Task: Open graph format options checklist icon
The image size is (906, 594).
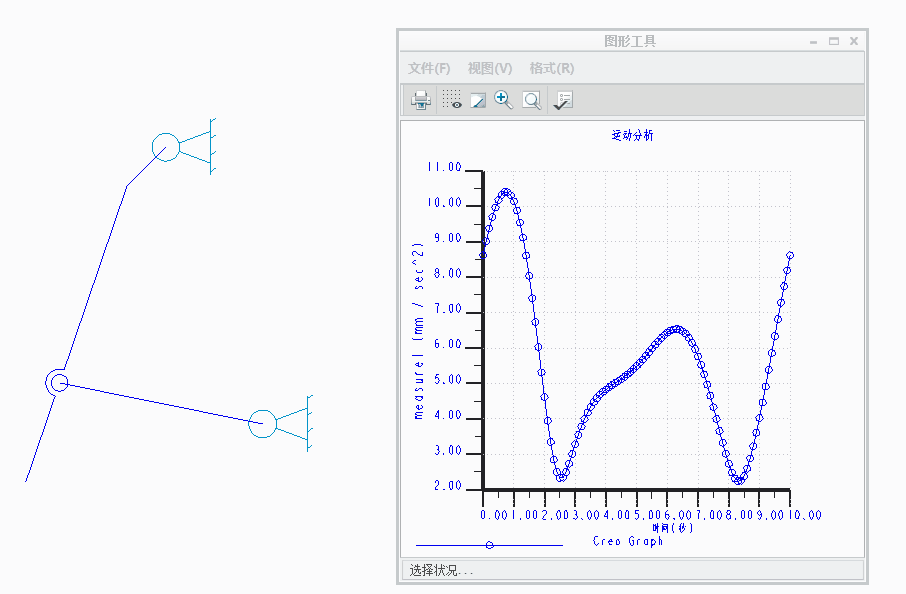Action: click(x=563, y=100)
